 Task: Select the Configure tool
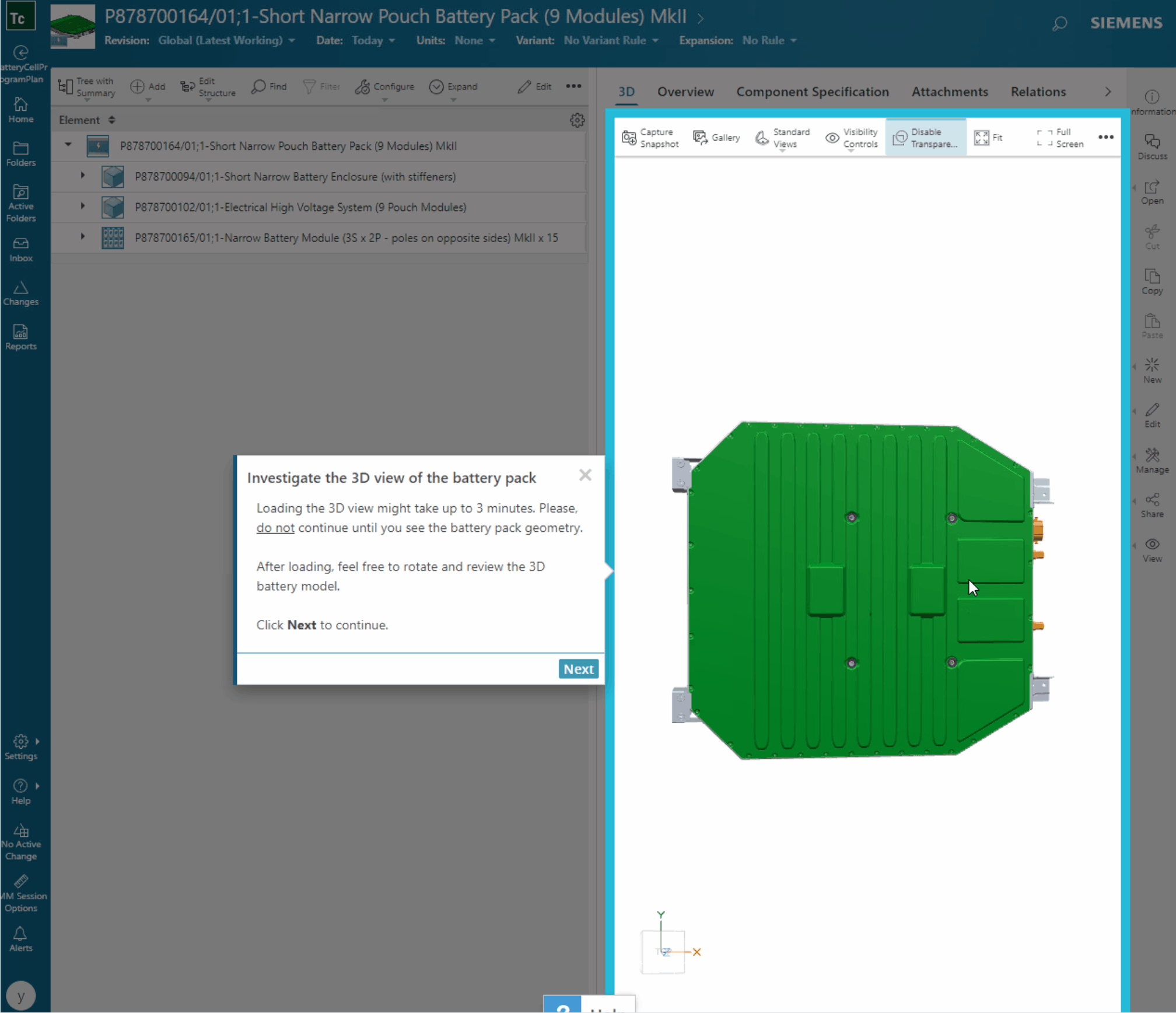[384, 86]
